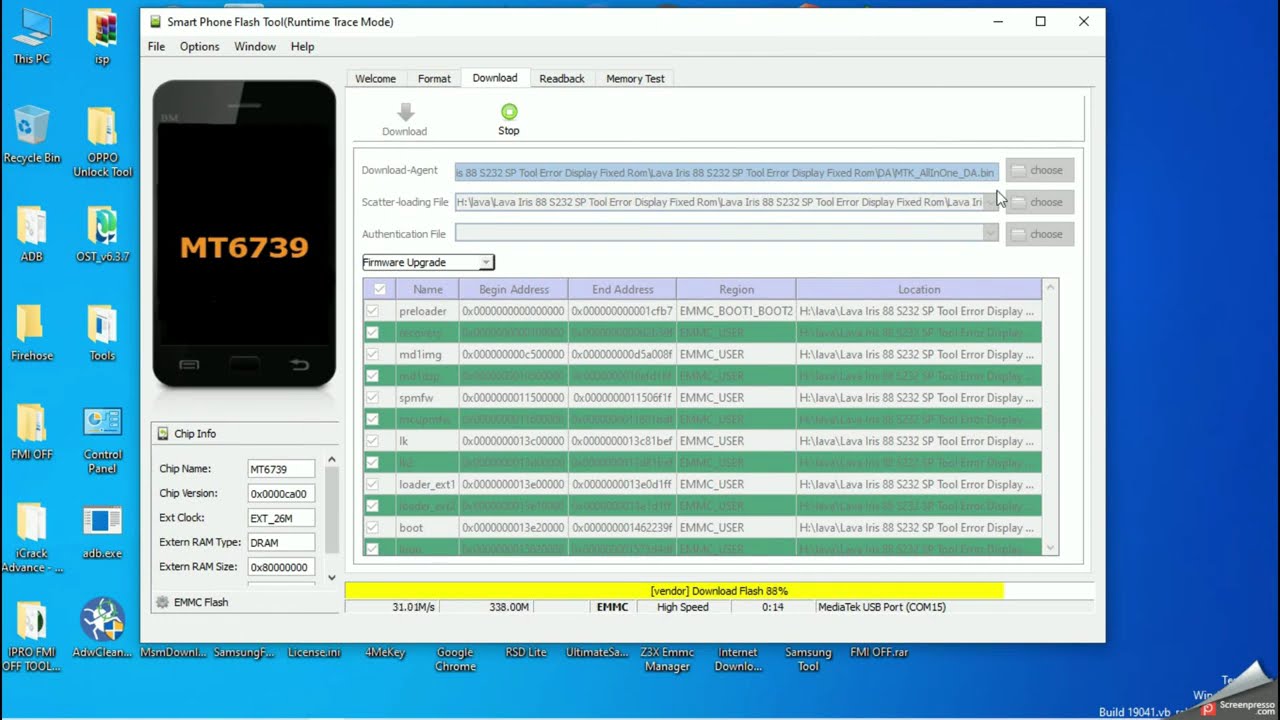The width and height of the screenshot is (1280, 720).
Task: Click the Begin Address column header
Action: click(513, 289)
